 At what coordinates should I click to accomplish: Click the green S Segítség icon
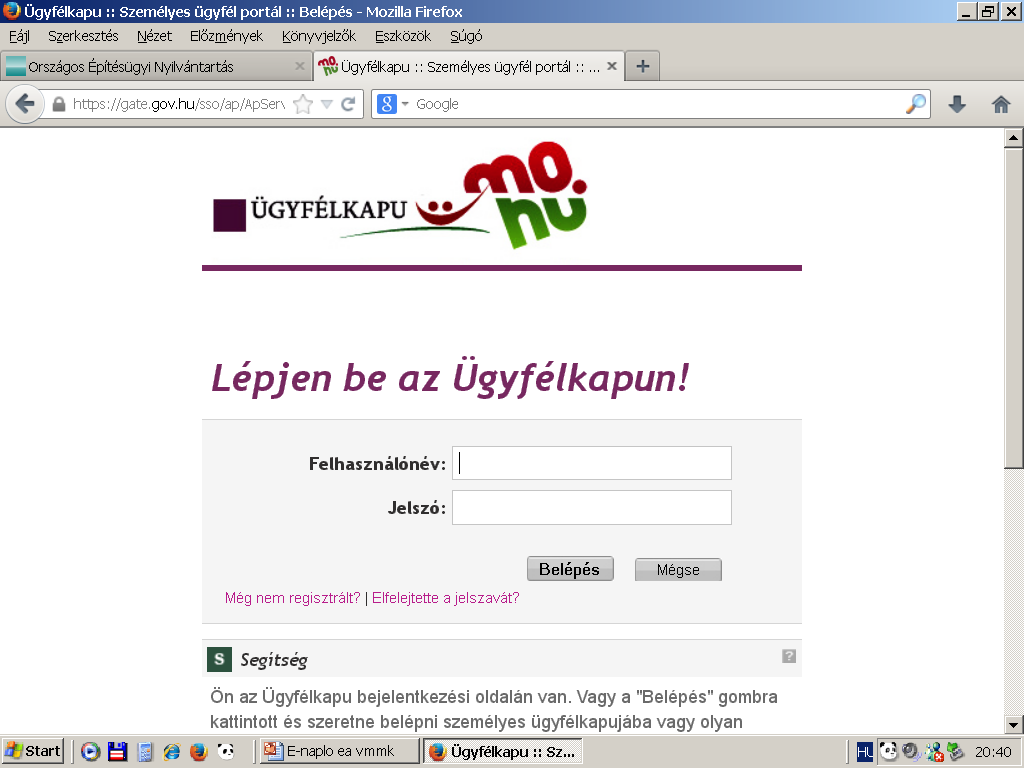(x=219, y=660)
